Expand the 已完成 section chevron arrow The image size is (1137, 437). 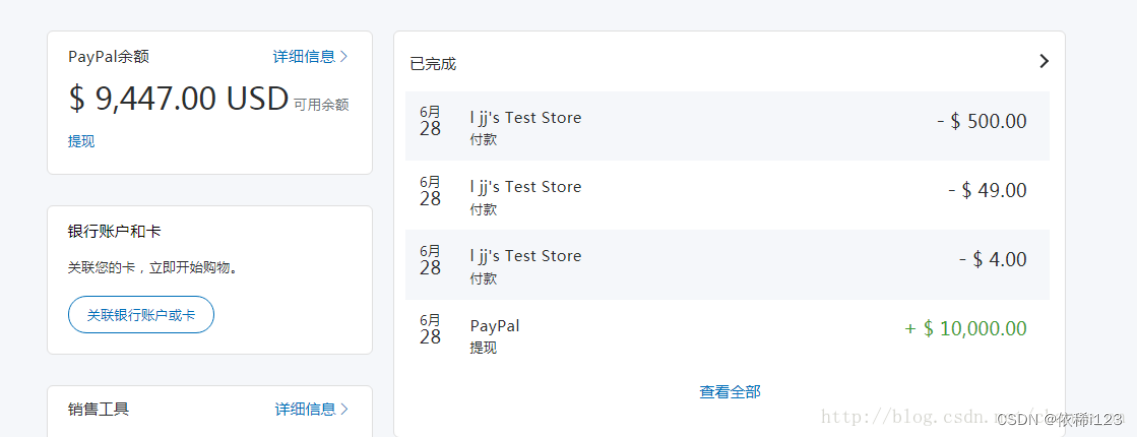[x=1044, y=61]
